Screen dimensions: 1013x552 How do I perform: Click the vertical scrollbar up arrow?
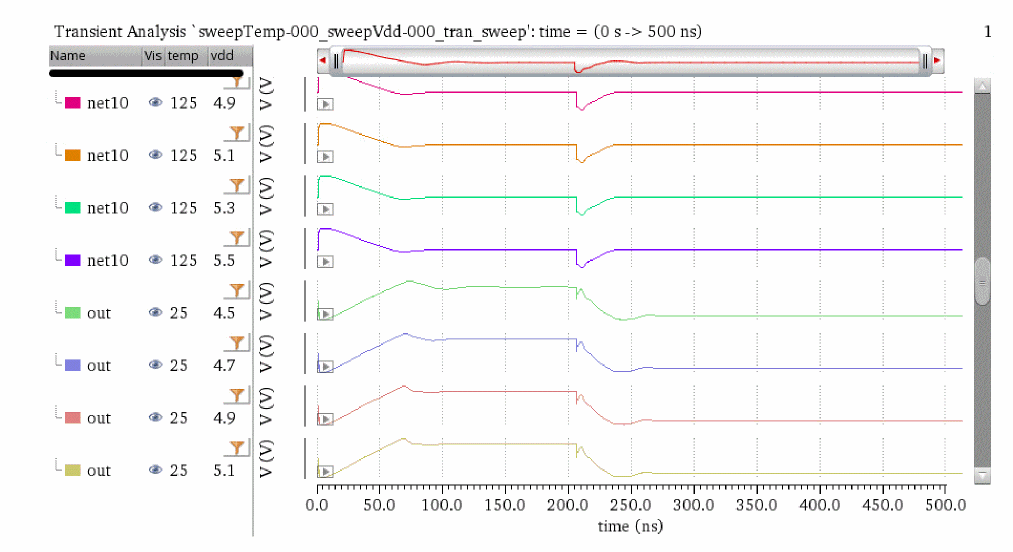982,85
